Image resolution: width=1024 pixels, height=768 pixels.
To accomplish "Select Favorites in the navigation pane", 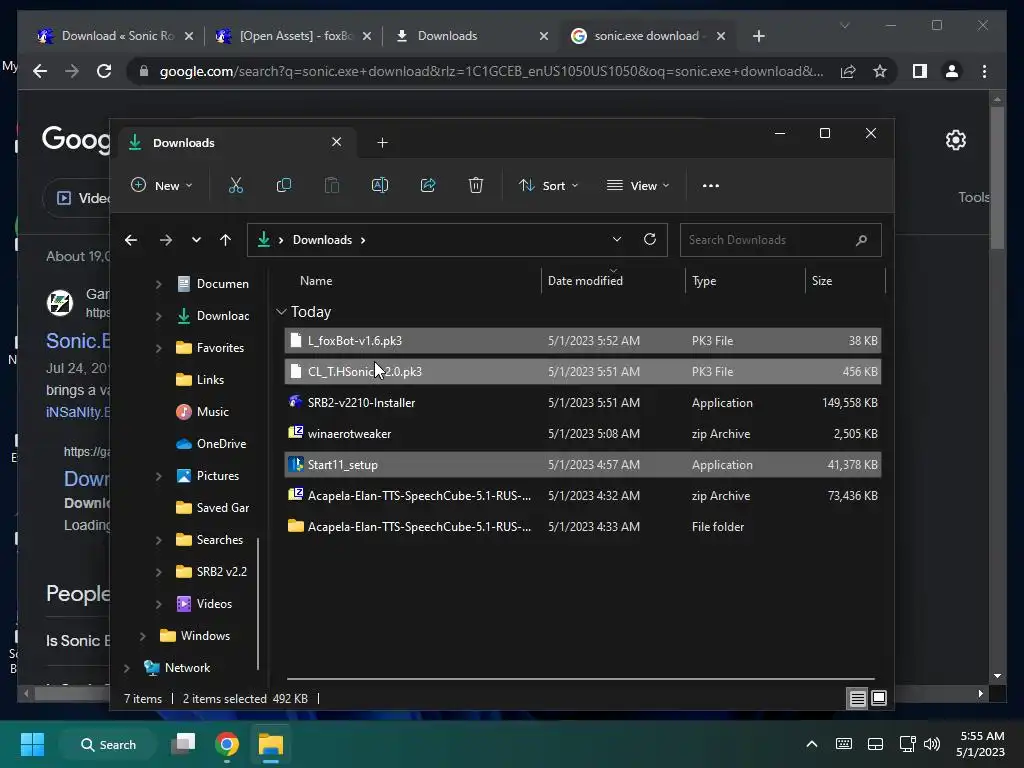I will (210, 348).
